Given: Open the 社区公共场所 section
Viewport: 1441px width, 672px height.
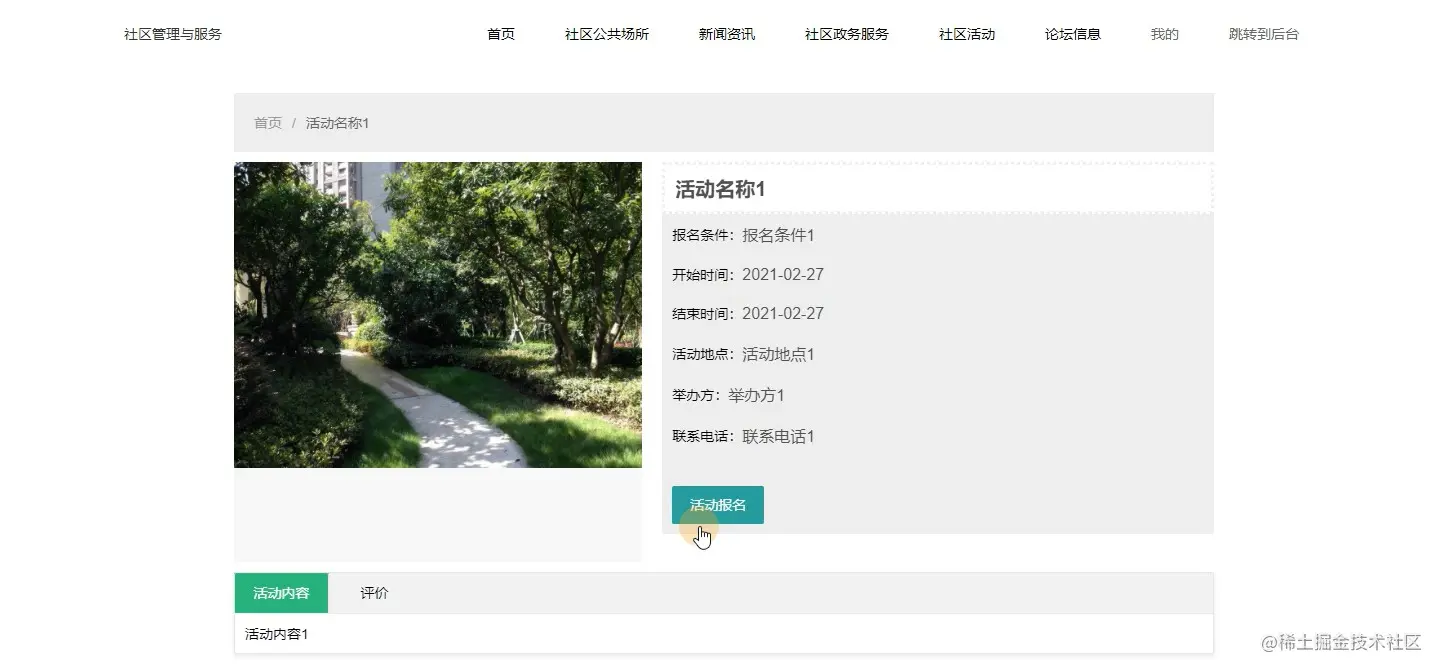Looking at the screenshot, I should (607, 33).
